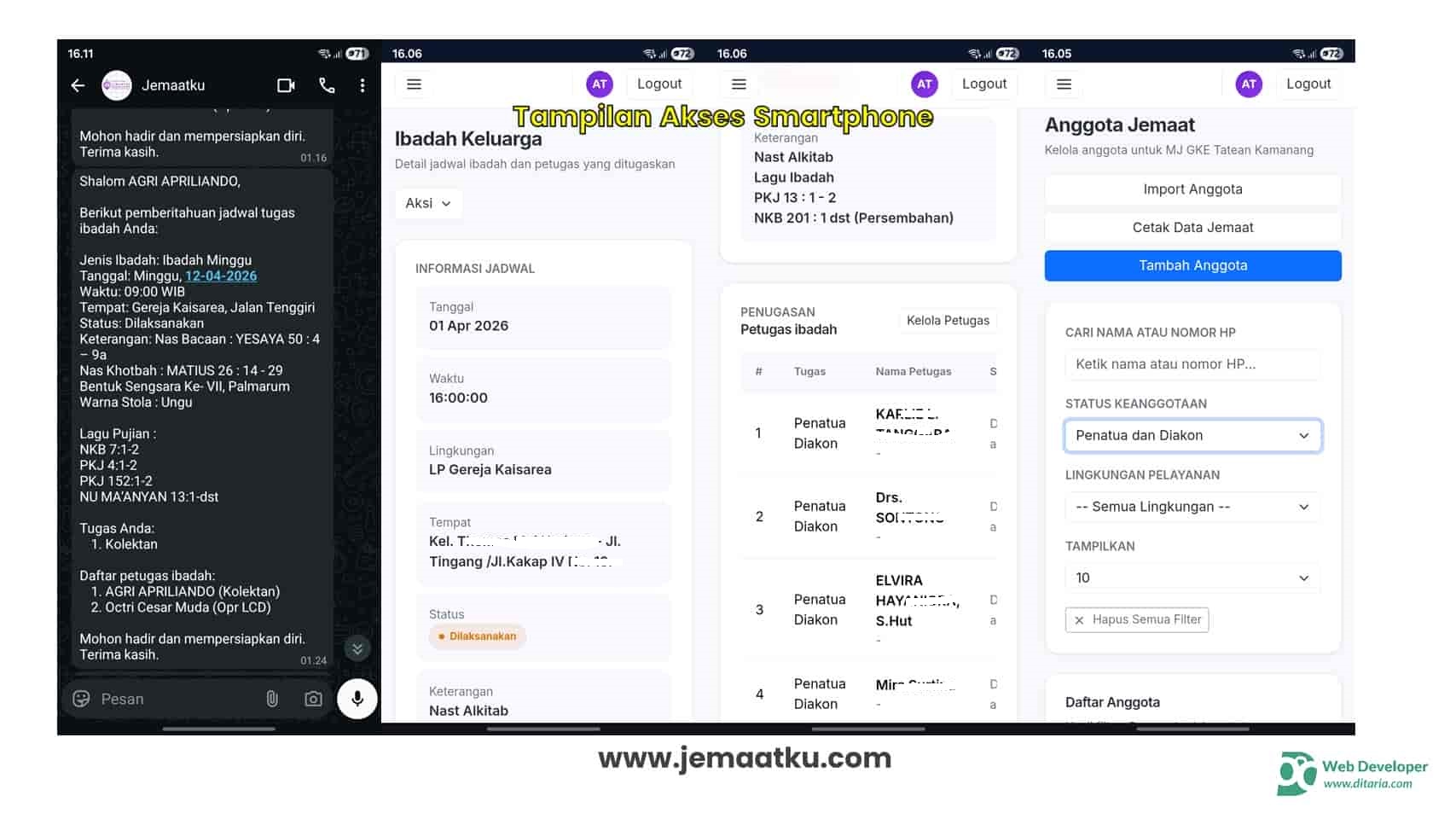Click Hapus Semua Filter button
This screenshot has width=1456, height=819.
[1137, 619]
